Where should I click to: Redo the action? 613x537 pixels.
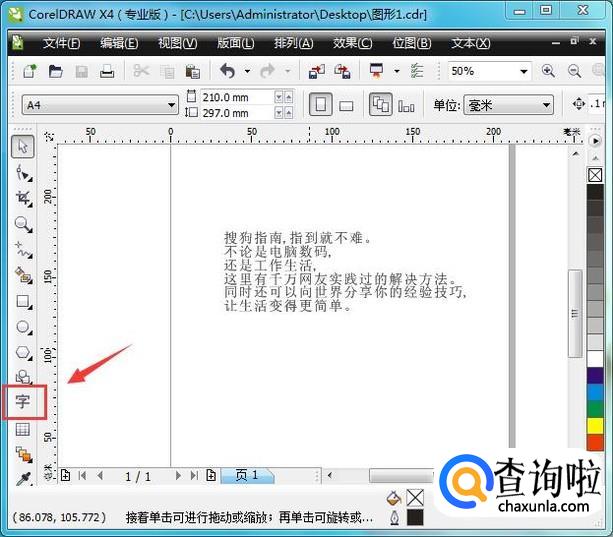[x=268, y=71]
